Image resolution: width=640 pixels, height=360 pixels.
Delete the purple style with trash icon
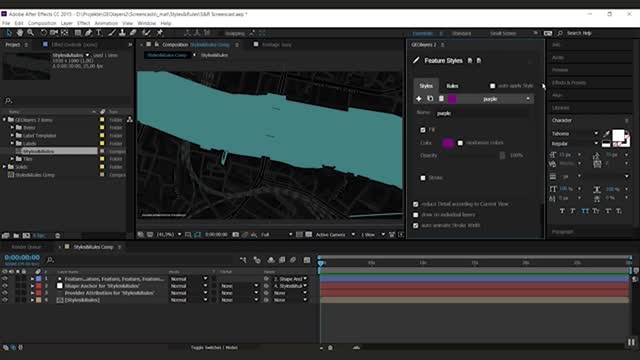(441, 99)
